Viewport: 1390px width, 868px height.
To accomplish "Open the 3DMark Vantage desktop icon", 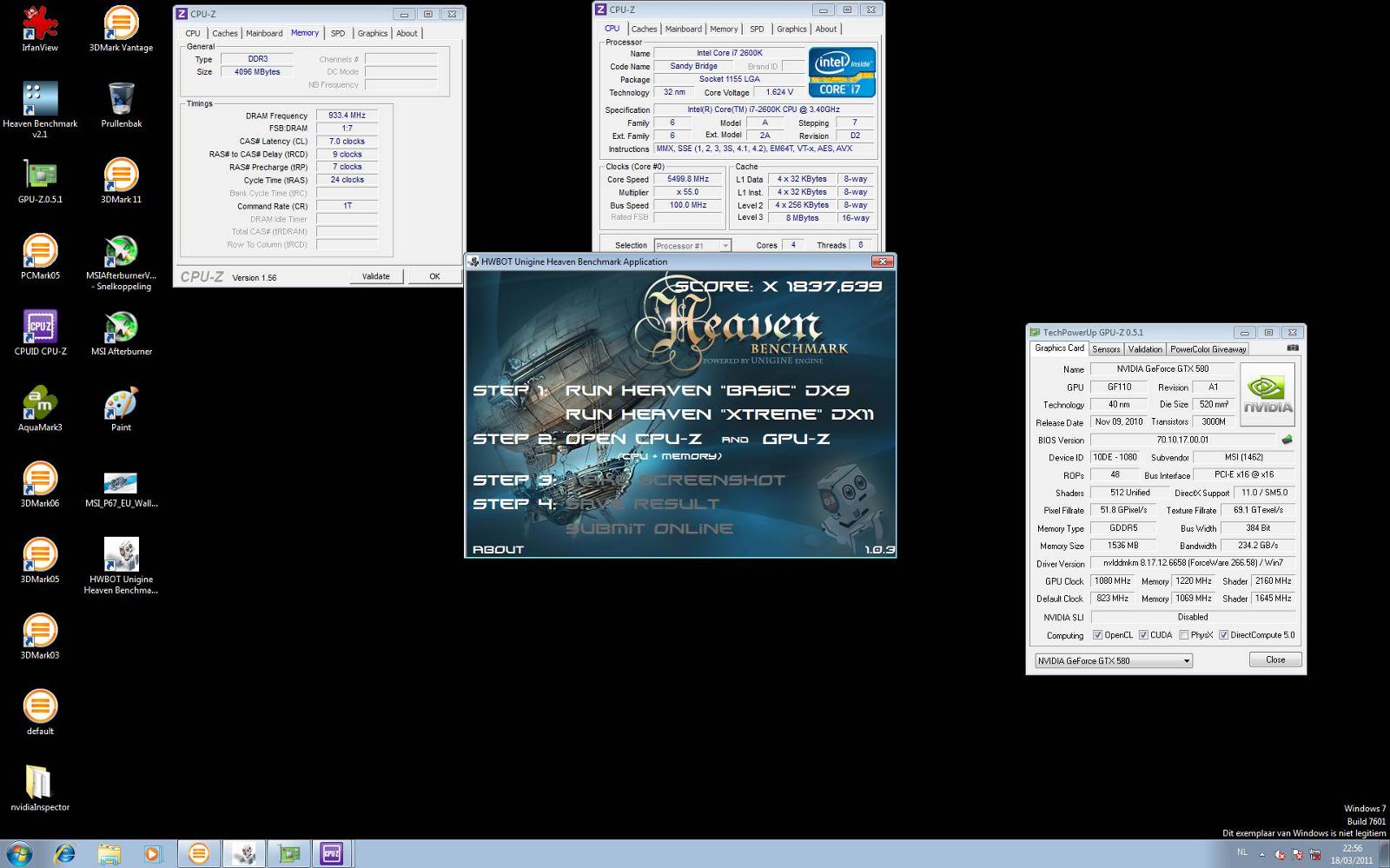I will [121, 29].
